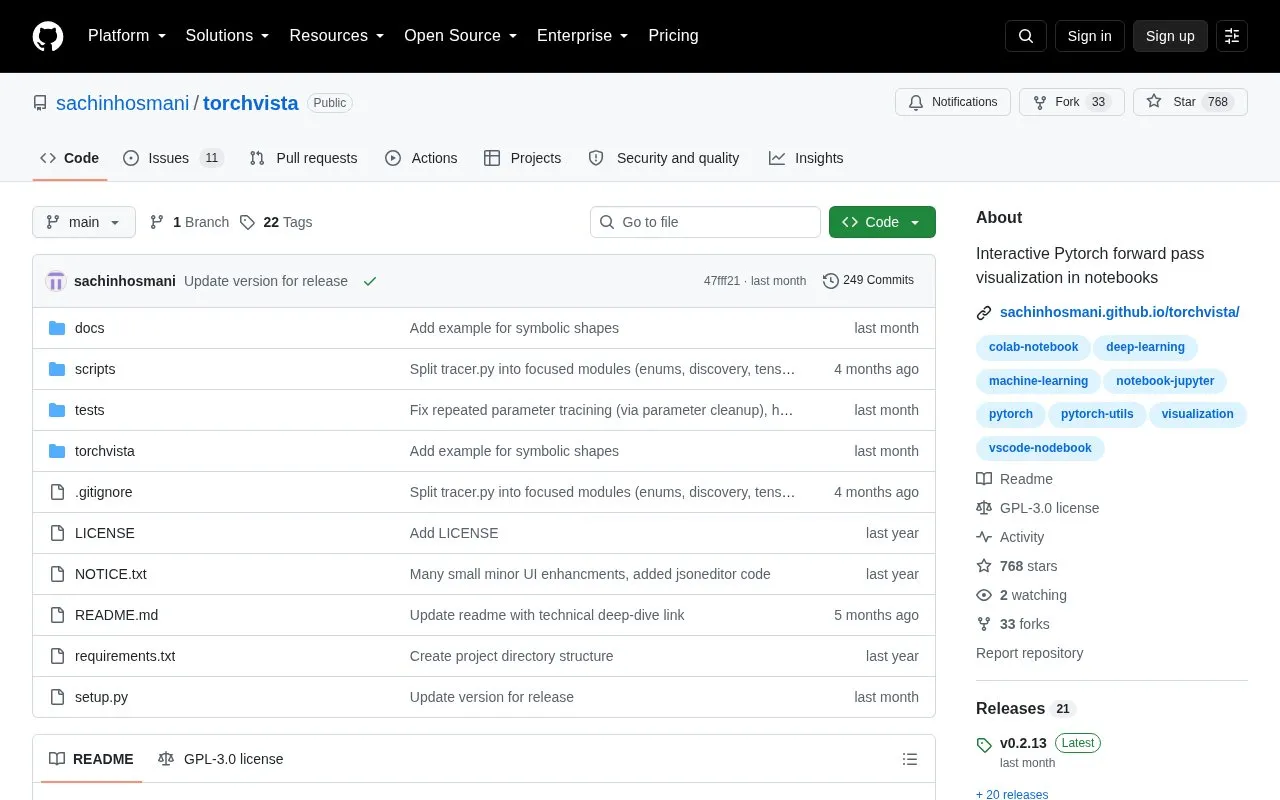This screenshot has width=1280, height=800.
Task: Expand the Platform menu
Action: point(127,36)
